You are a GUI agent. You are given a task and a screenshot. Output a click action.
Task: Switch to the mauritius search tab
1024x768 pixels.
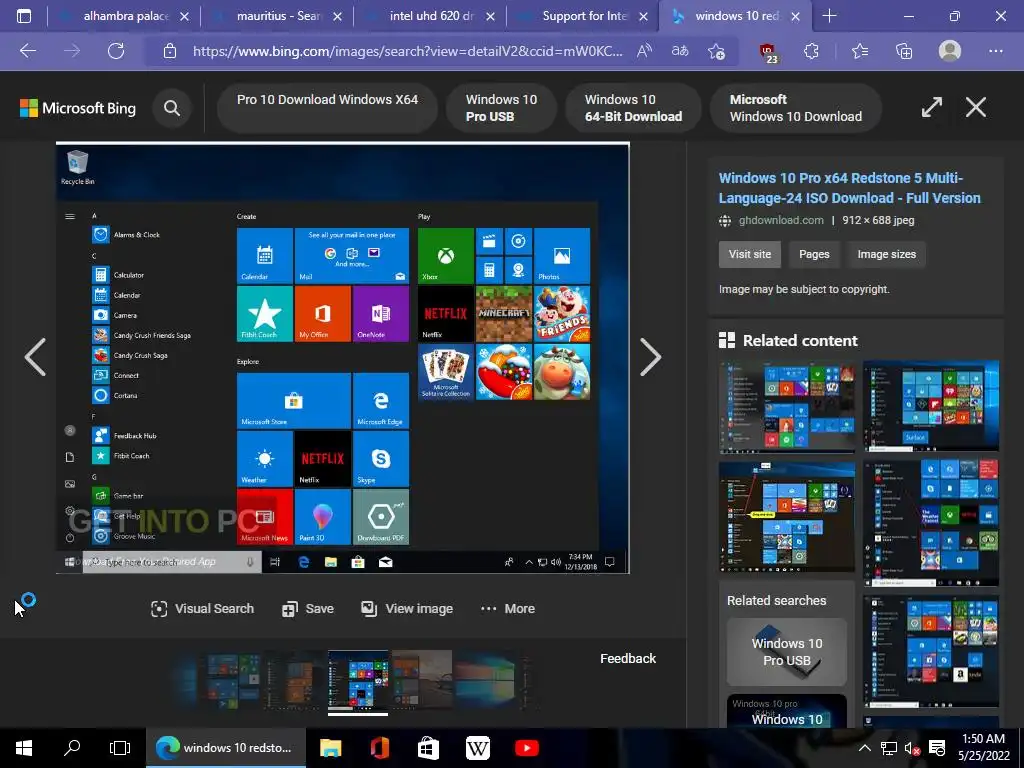click(276, 16)
